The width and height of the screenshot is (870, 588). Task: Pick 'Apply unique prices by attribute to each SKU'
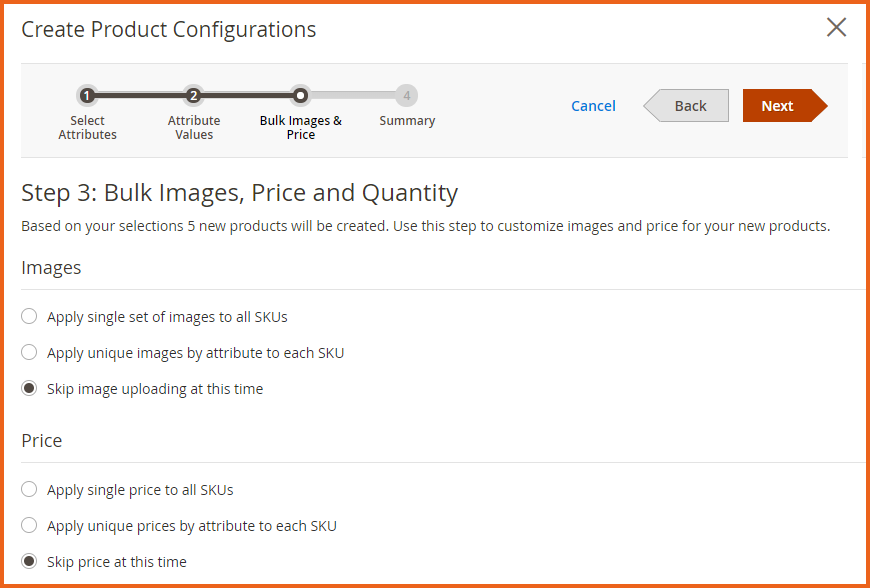click(x=29, y=525)
